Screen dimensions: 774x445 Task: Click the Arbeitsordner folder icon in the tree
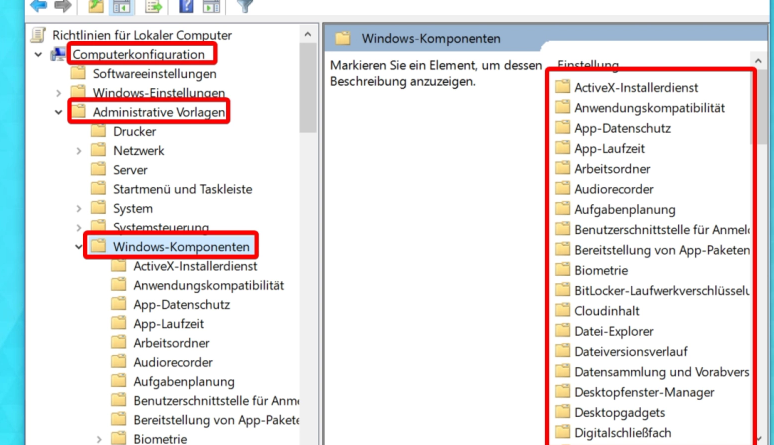tap(118, 343)
